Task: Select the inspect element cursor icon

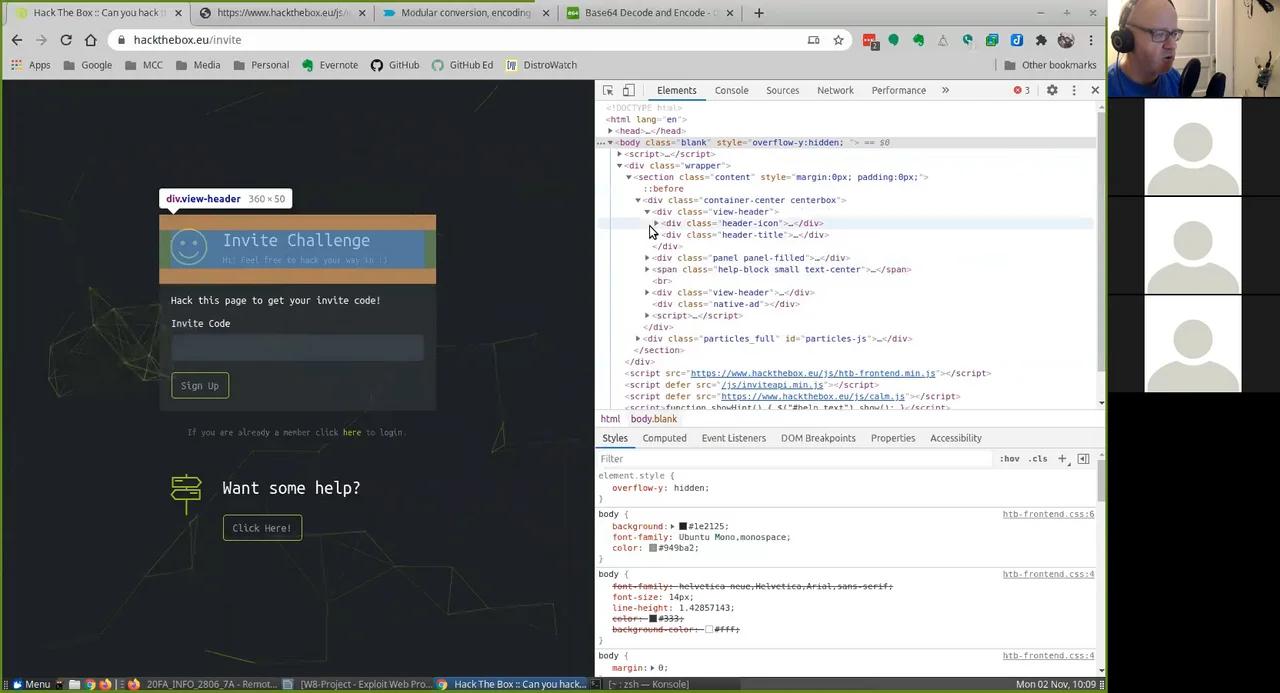Action: point(608,90)
